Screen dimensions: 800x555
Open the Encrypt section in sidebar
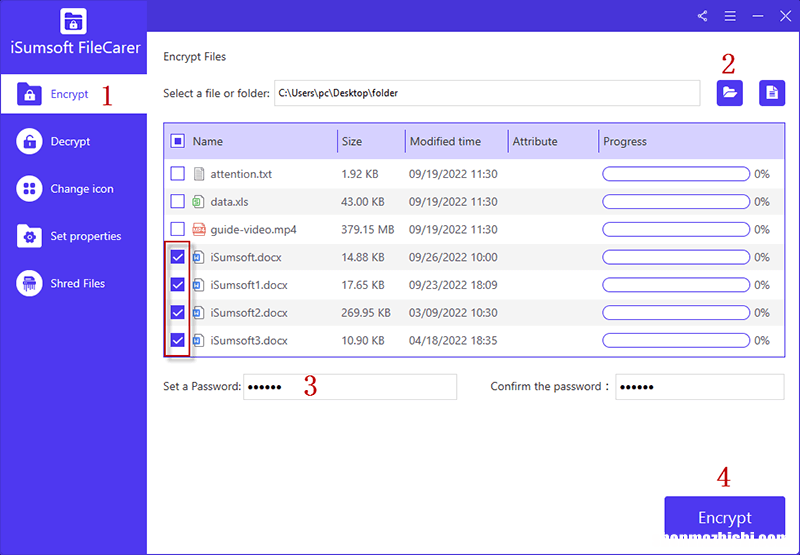point(73,94)
